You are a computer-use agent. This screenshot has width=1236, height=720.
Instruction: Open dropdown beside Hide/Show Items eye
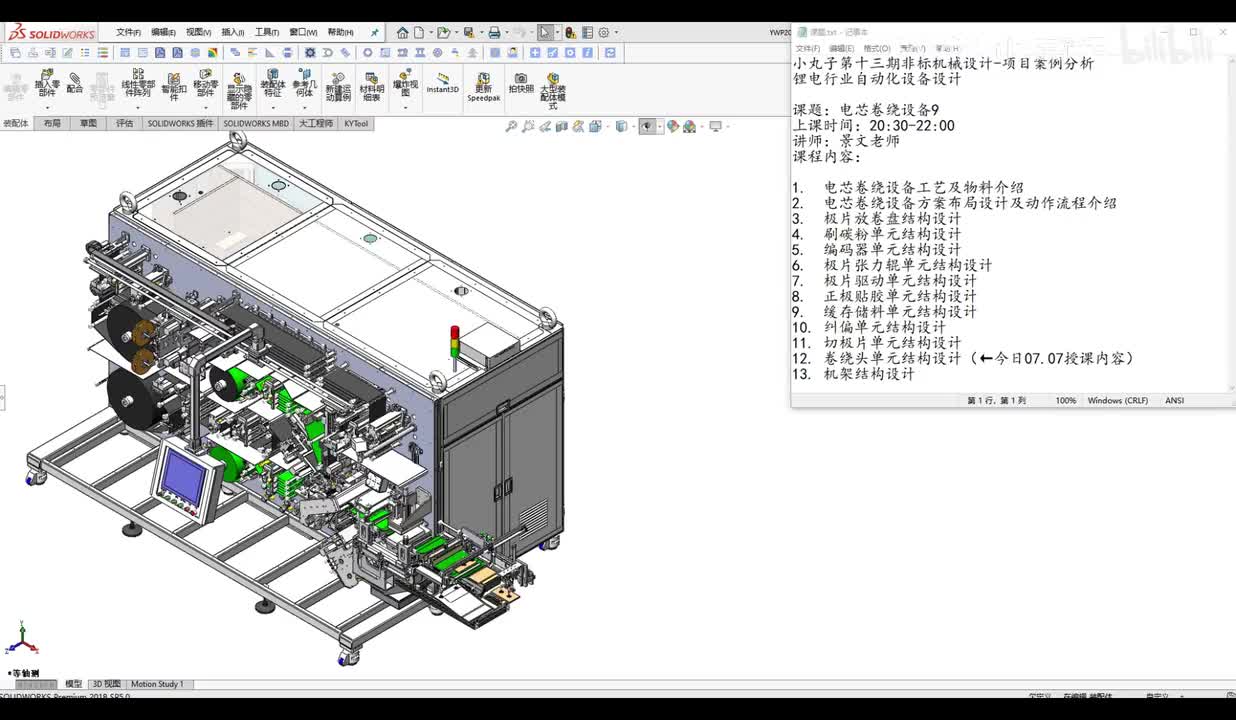click(660, 126)
